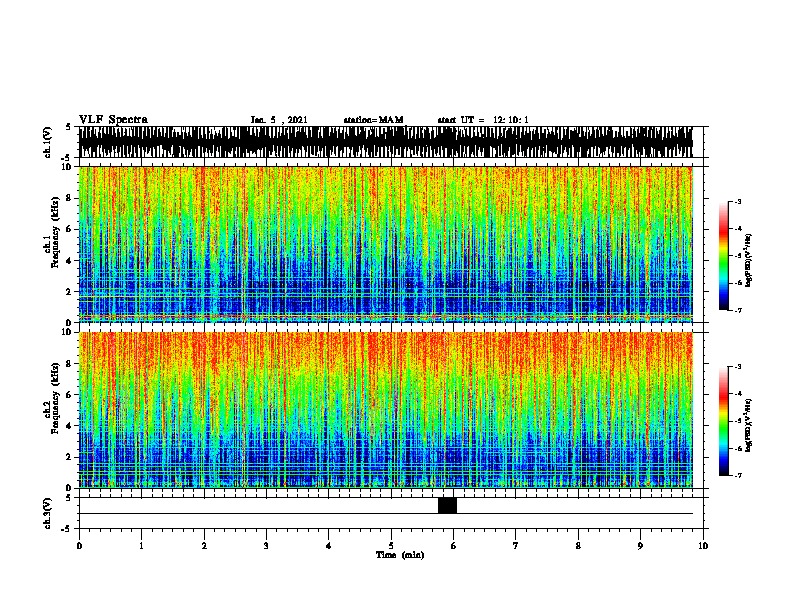Click time axis tick label '8'

[x=578, y=545]
